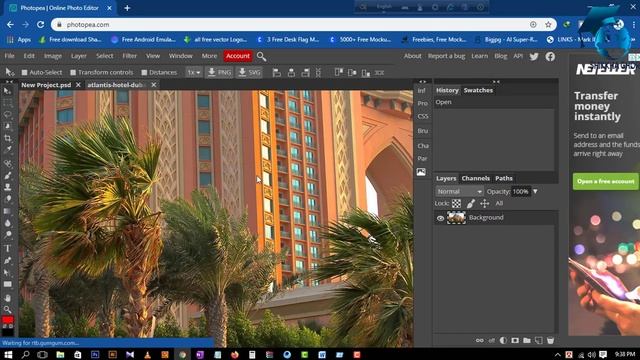Select the Brush tool
Image resolution: width=640 pixels, height=360 pixels.
coord(7,176)
